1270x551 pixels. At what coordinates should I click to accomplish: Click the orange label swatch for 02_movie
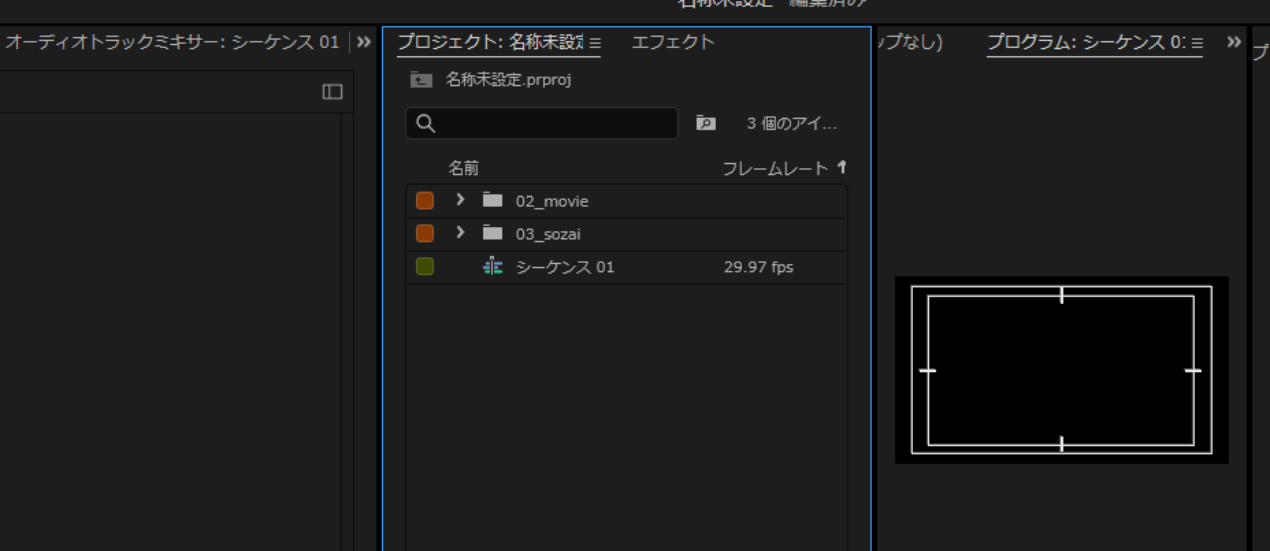click(x=425, y=200)
